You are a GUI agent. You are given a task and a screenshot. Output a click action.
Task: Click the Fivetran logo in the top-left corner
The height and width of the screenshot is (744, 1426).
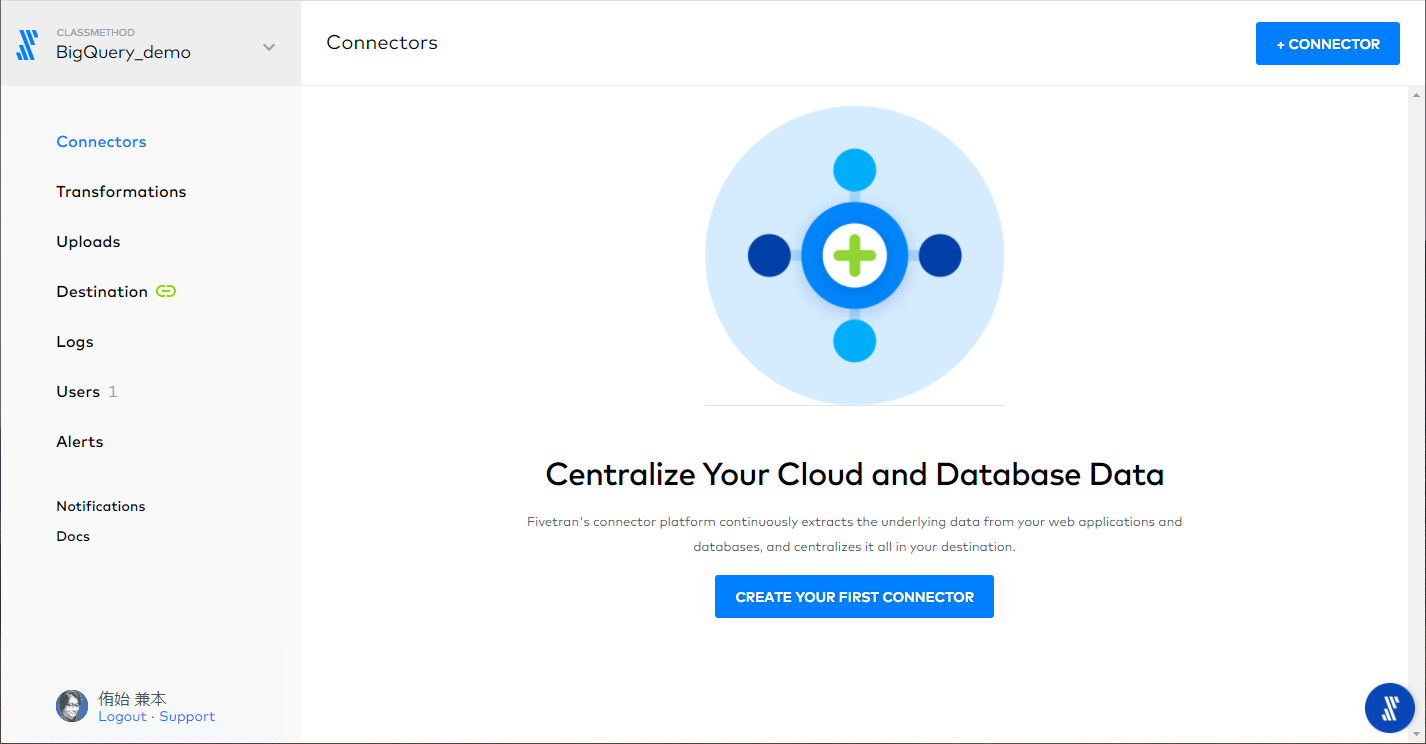click(x=26, y=43)
